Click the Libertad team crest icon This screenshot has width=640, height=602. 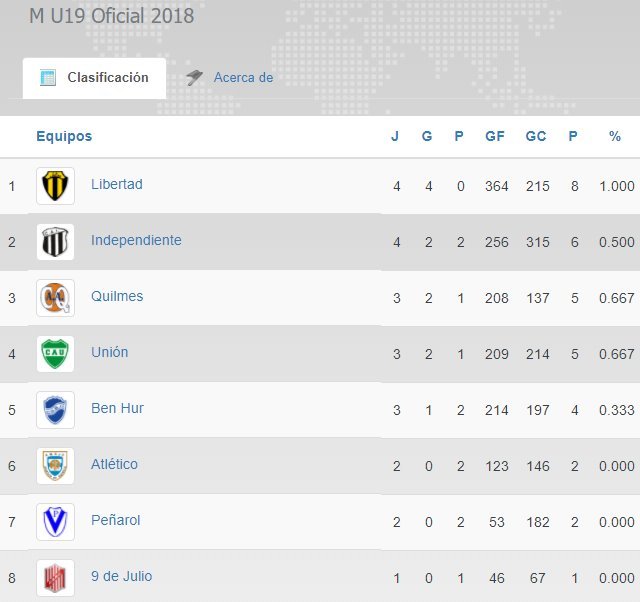tap(55, 186)
